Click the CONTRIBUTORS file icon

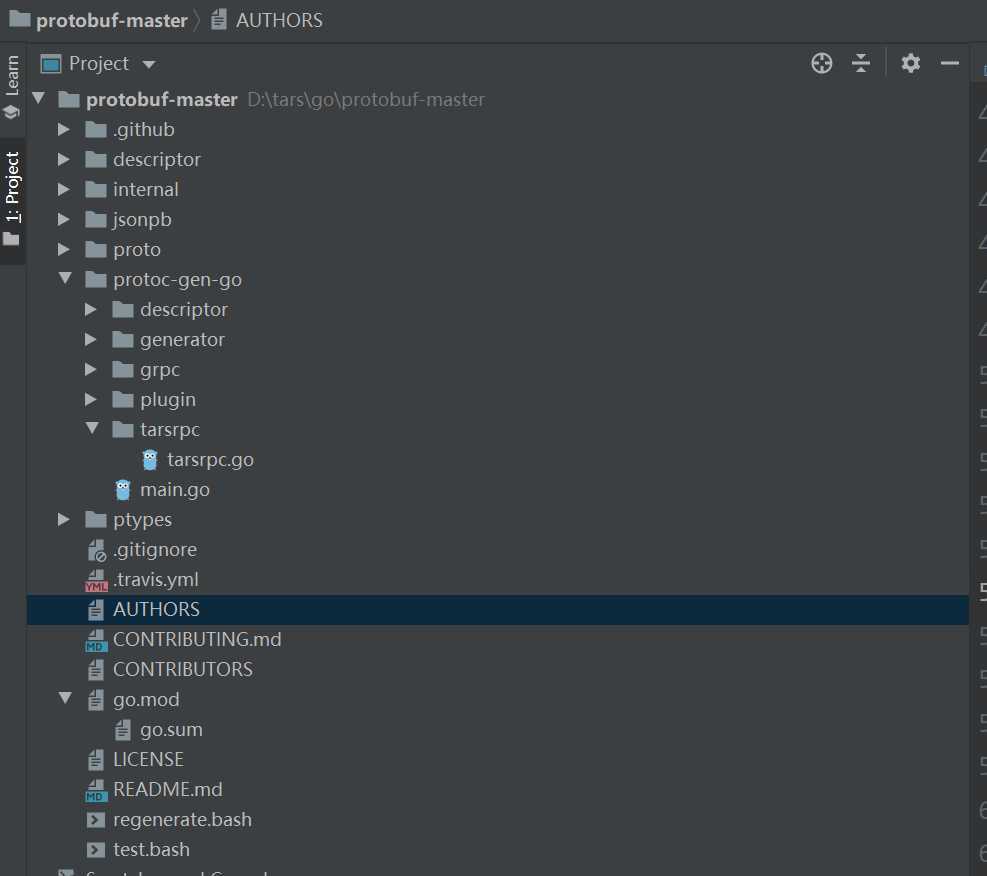(x=96, y=670)
